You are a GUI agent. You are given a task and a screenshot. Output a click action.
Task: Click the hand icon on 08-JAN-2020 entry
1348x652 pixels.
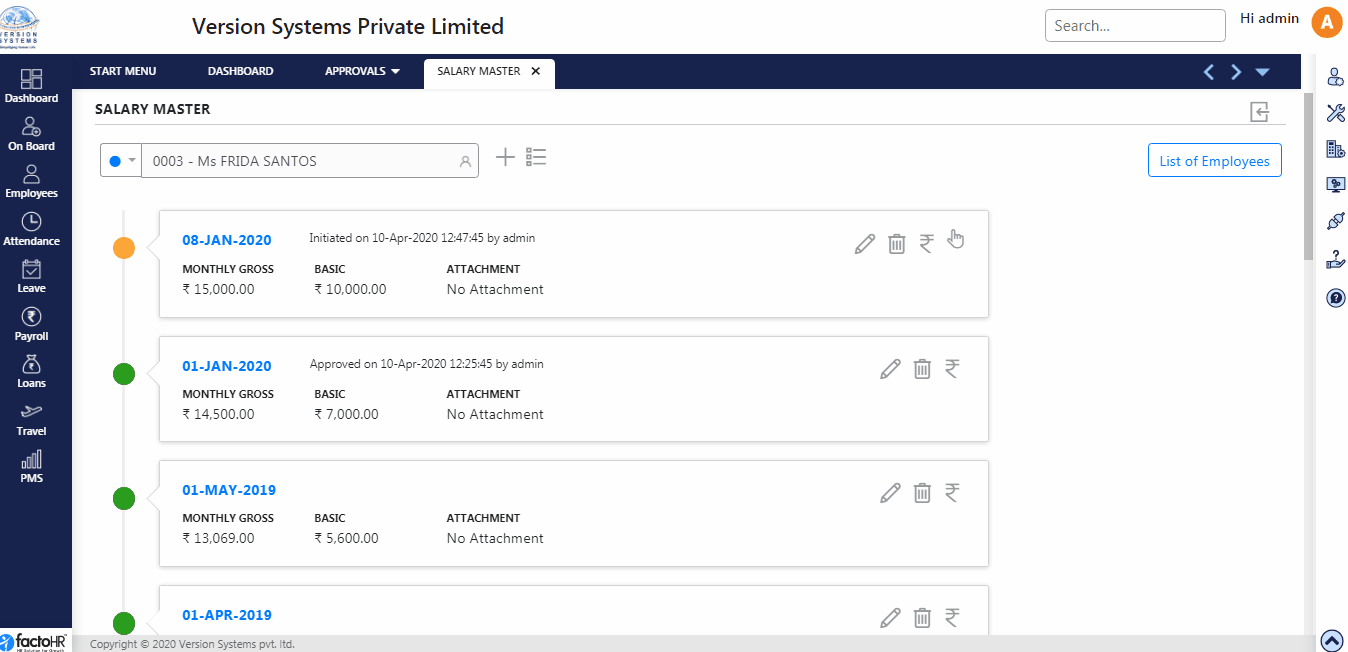[956, 239]
